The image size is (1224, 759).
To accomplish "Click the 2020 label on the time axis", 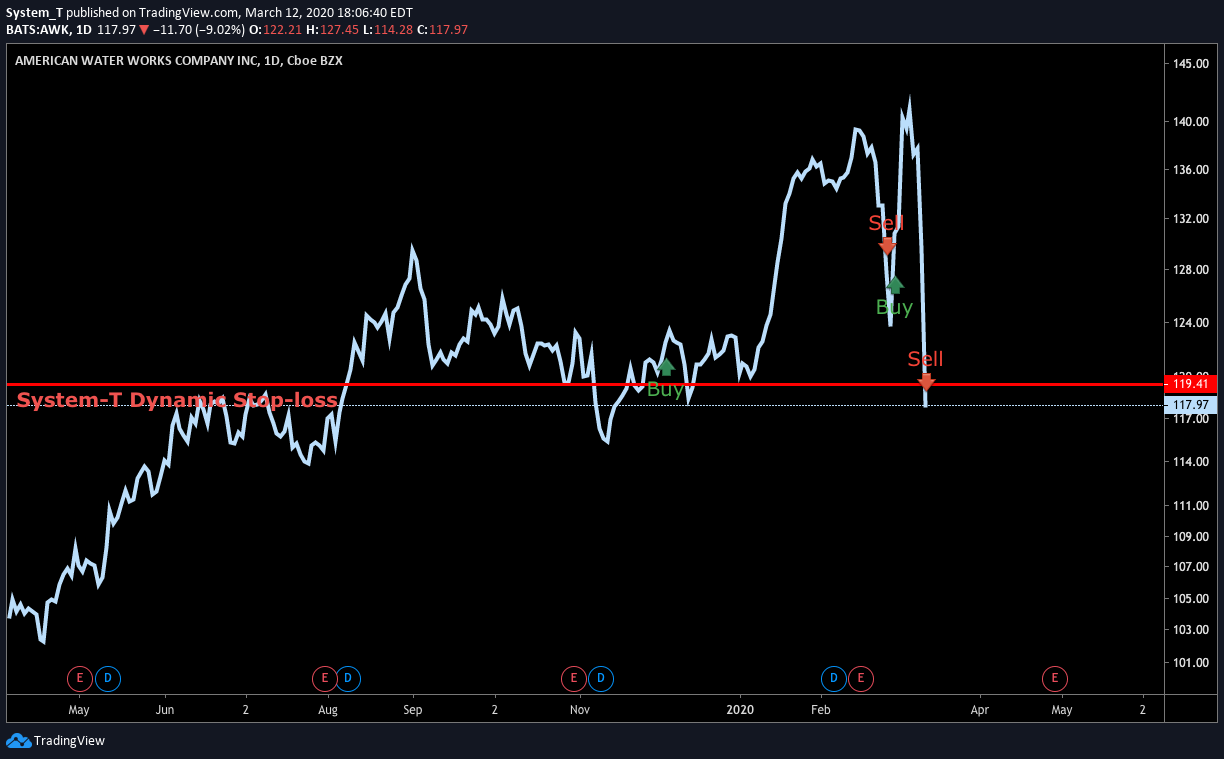I will click(x=741, y=710).
